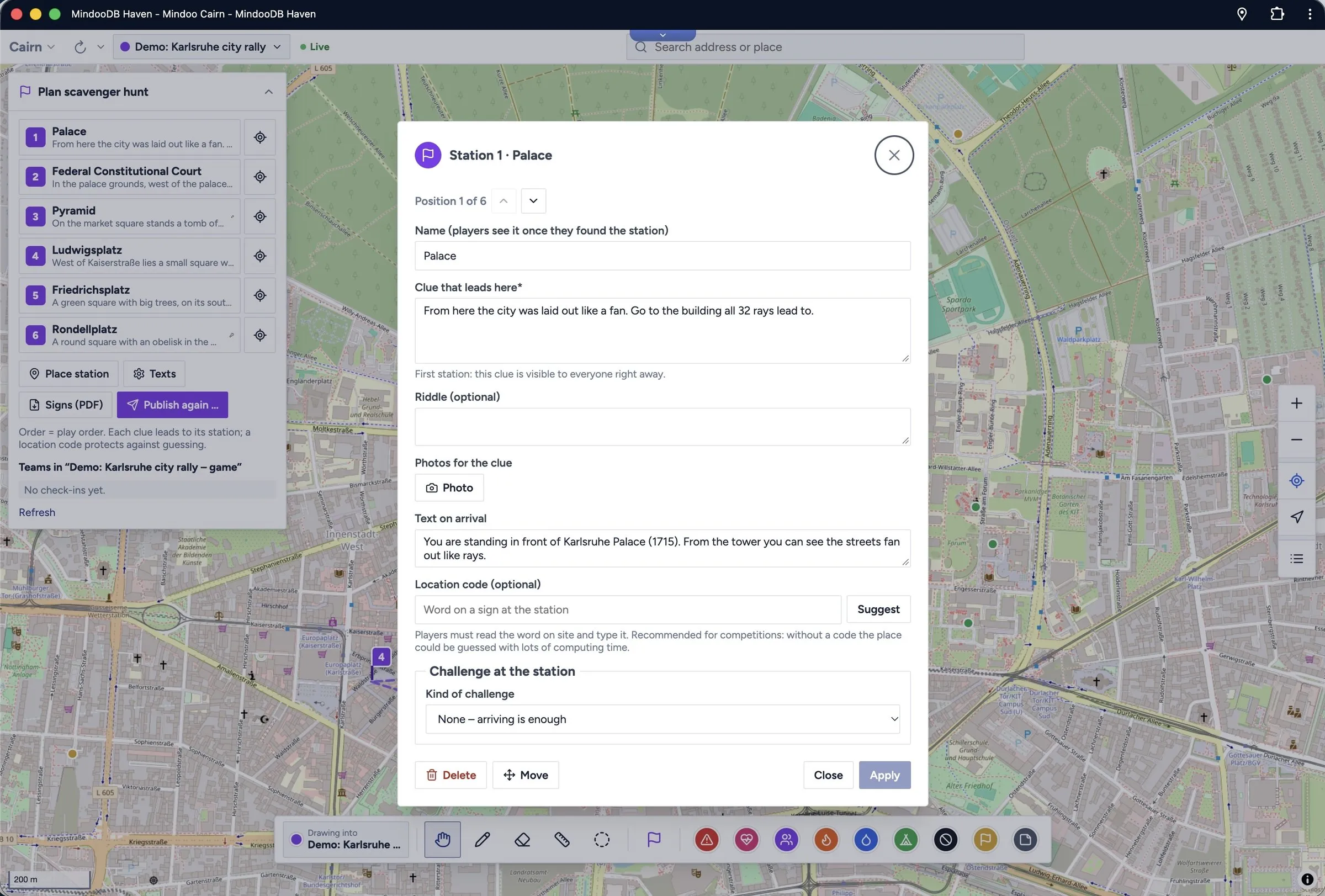The image size is (1325, 896).
Task: Locate Rondellplatz station on map
Action: tap(260, 335)
